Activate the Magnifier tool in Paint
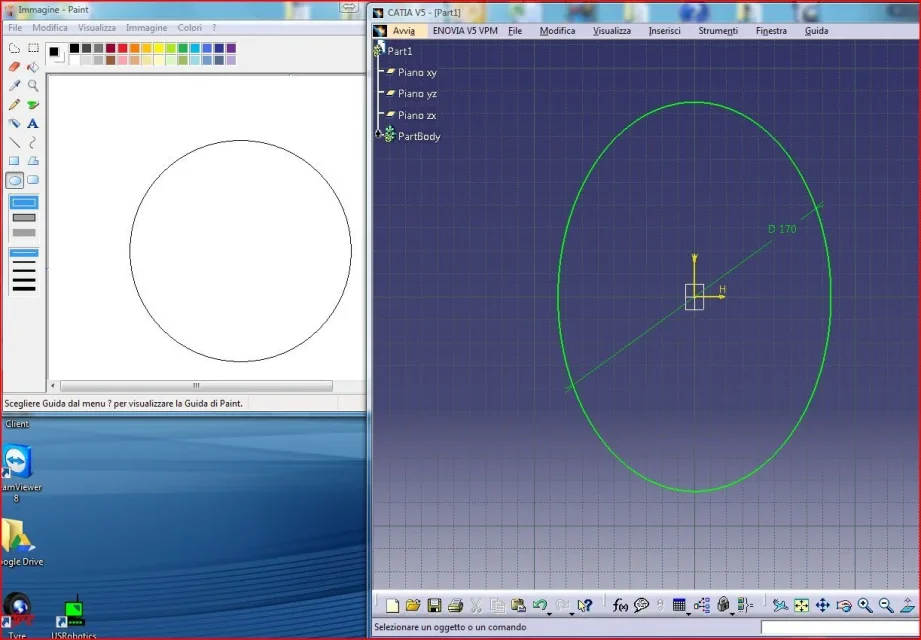 tap(33, 86)
